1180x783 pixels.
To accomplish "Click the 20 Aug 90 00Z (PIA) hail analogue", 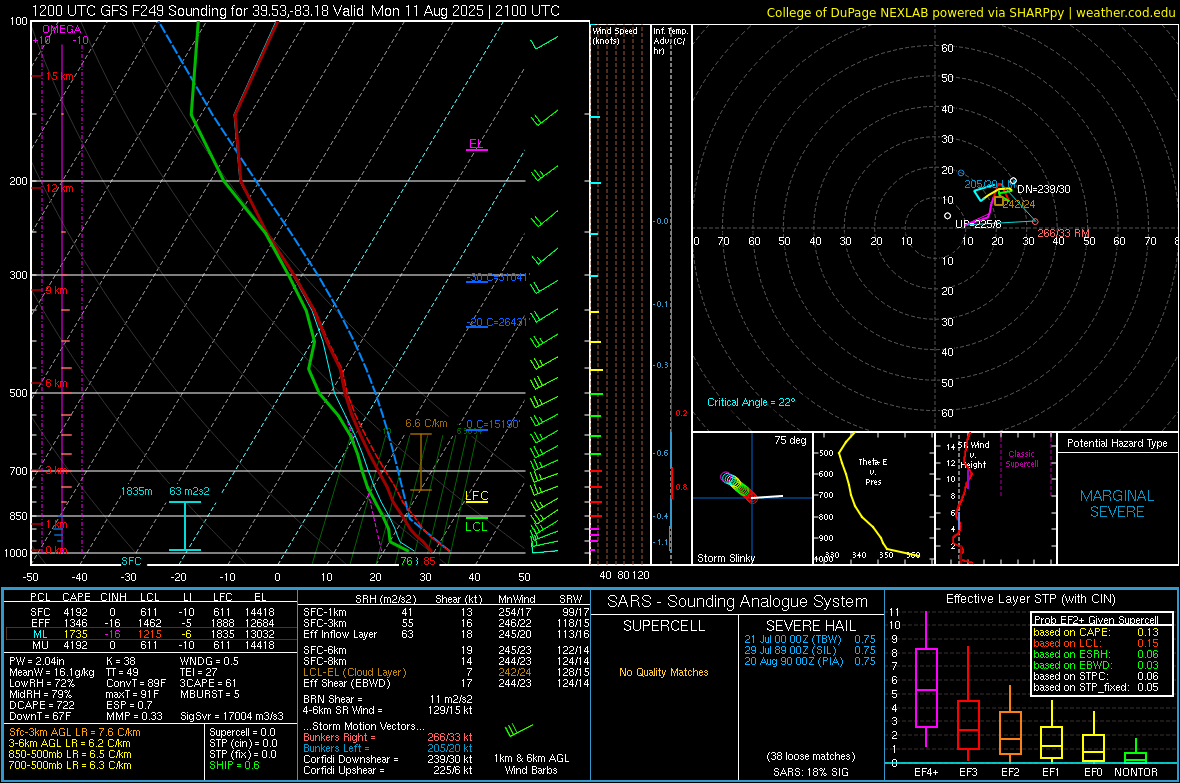I will (x=810, y=661).
